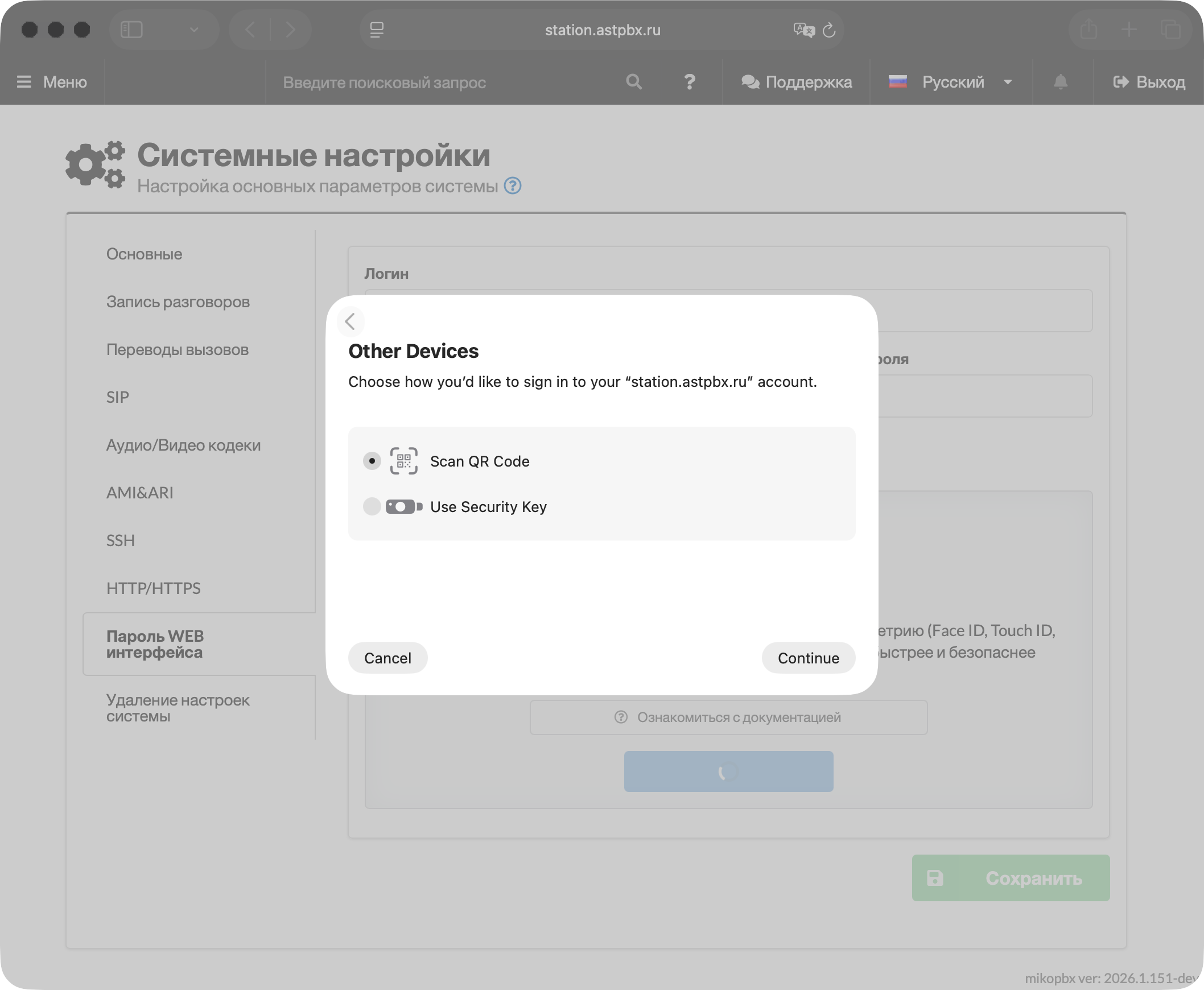Select the Scan QR Code radio option
Image resolution: width=1204 pixels, height=990 pixels.
[372, 461]
